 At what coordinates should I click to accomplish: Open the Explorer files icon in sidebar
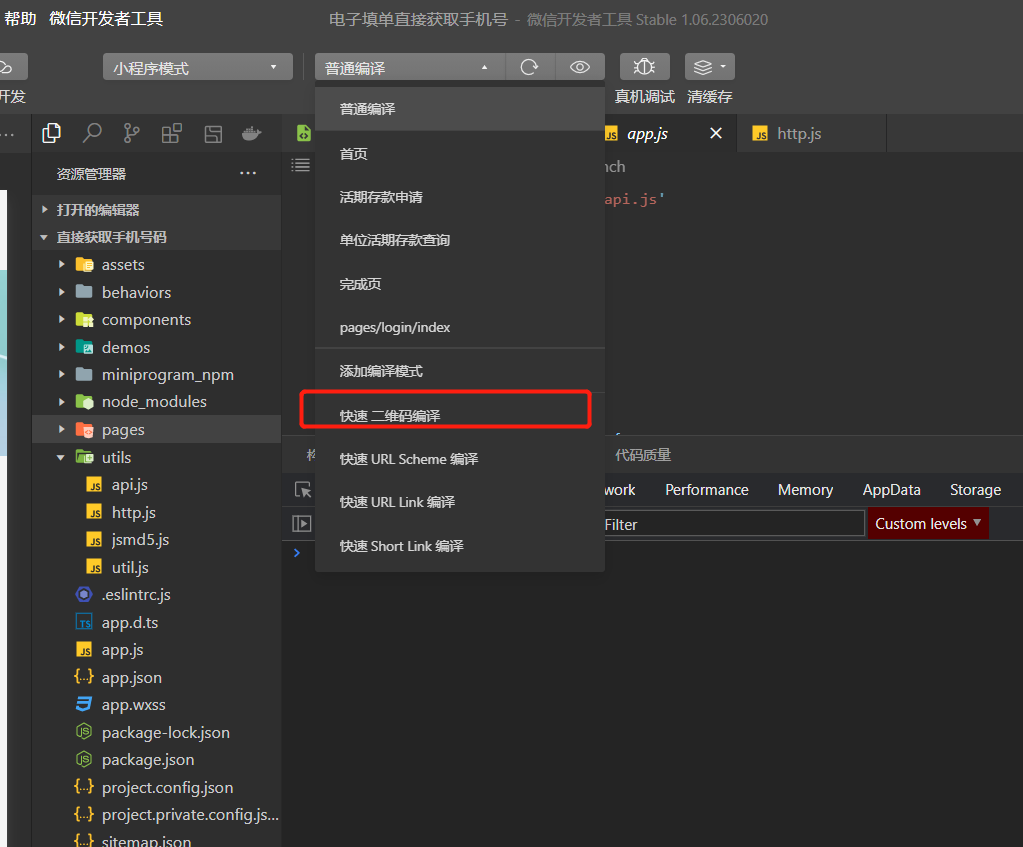[x=51, y=134]
